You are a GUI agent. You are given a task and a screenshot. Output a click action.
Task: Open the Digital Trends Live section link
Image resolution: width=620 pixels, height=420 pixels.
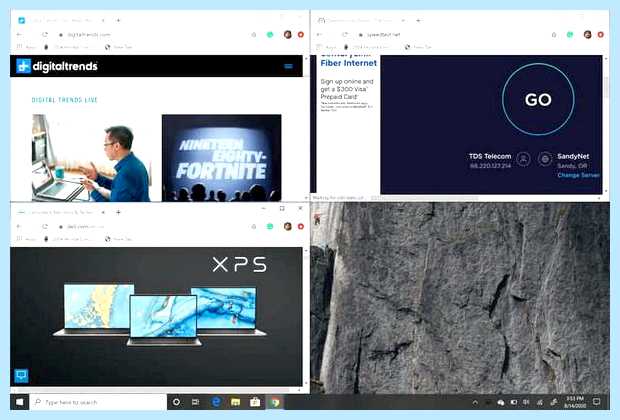point(64,100)
